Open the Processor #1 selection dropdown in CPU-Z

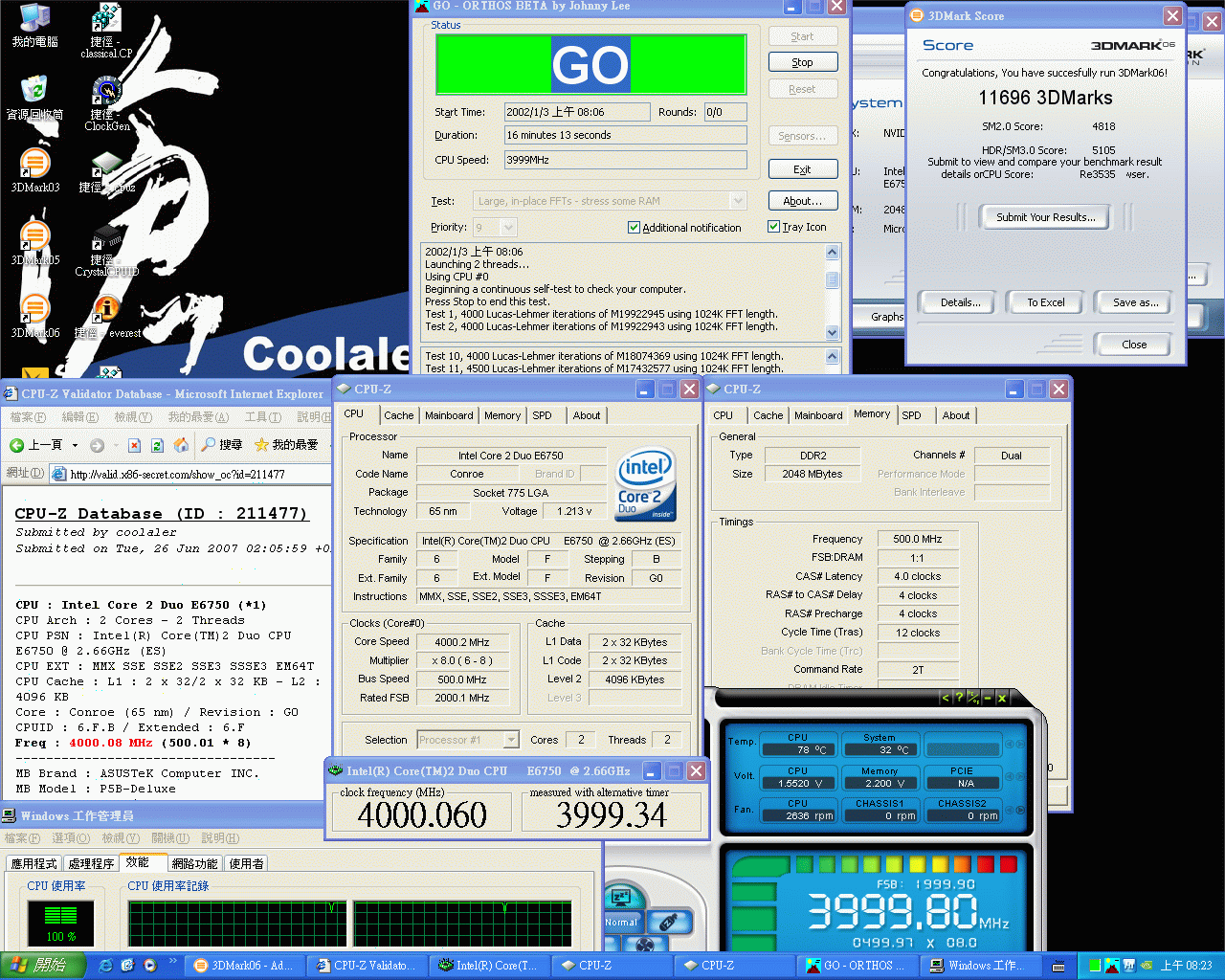[511, 740]
